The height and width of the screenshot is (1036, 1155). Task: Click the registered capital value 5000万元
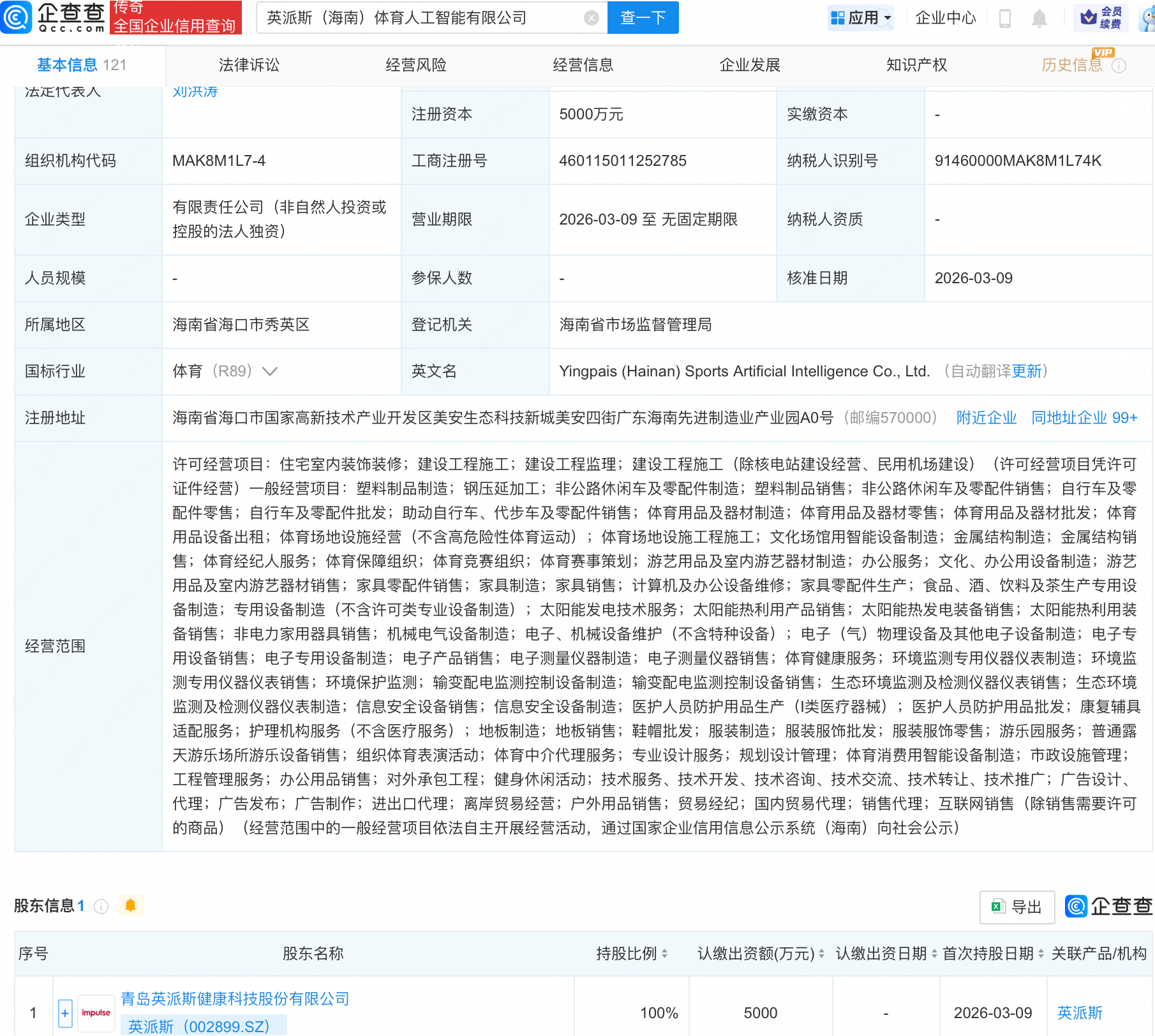591,114
